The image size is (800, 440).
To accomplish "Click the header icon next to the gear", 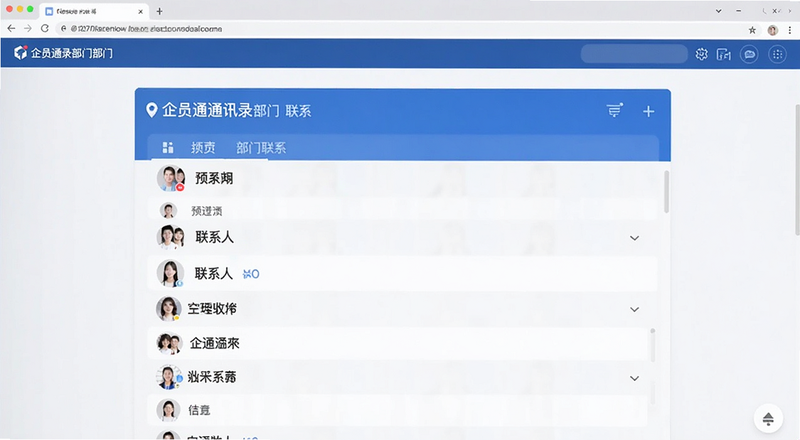I will pyautogui.click(x=723, y=54).
